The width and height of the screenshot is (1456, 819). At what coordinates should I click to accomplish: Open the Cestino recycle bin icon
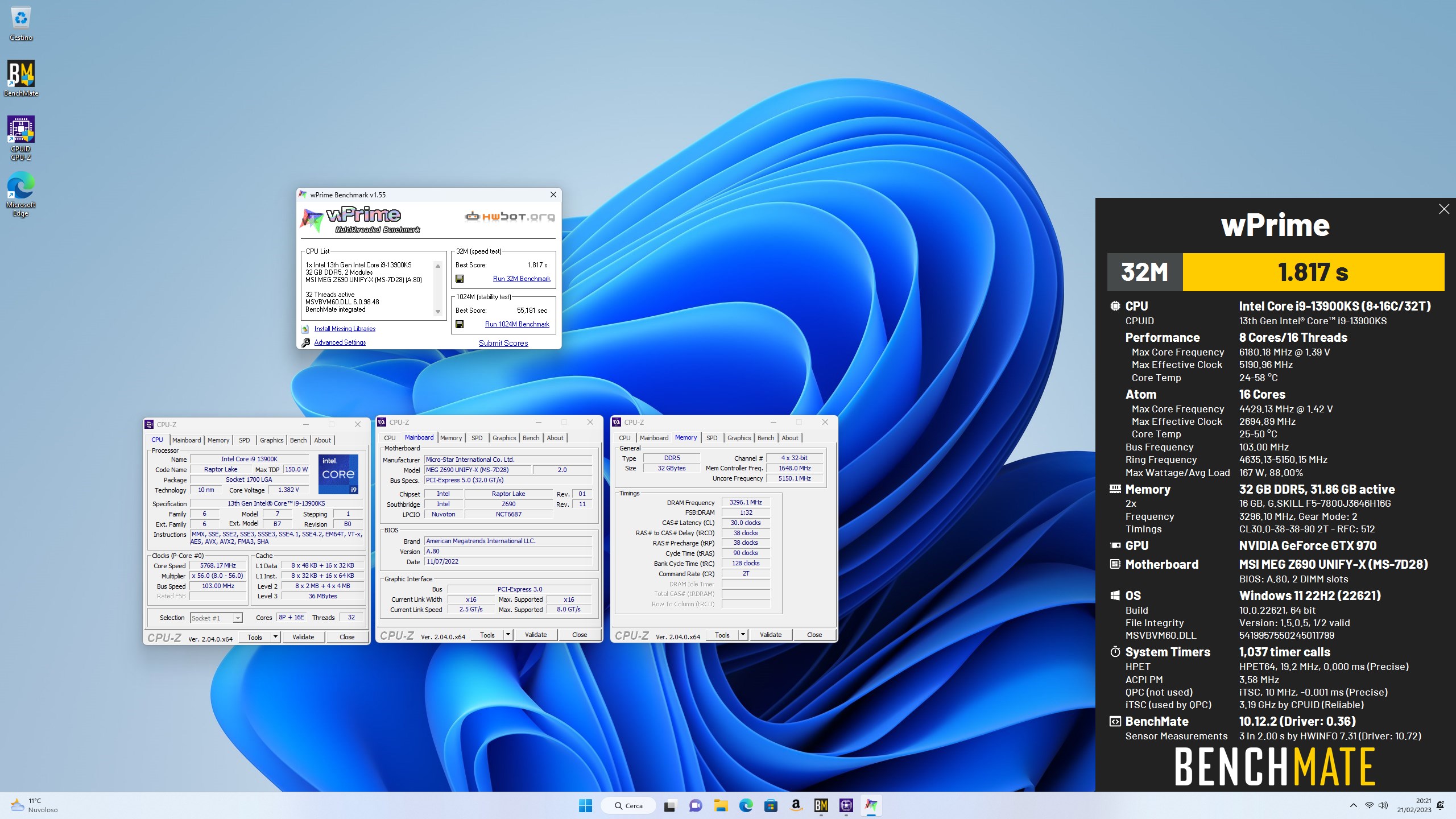tap(20, 23)
